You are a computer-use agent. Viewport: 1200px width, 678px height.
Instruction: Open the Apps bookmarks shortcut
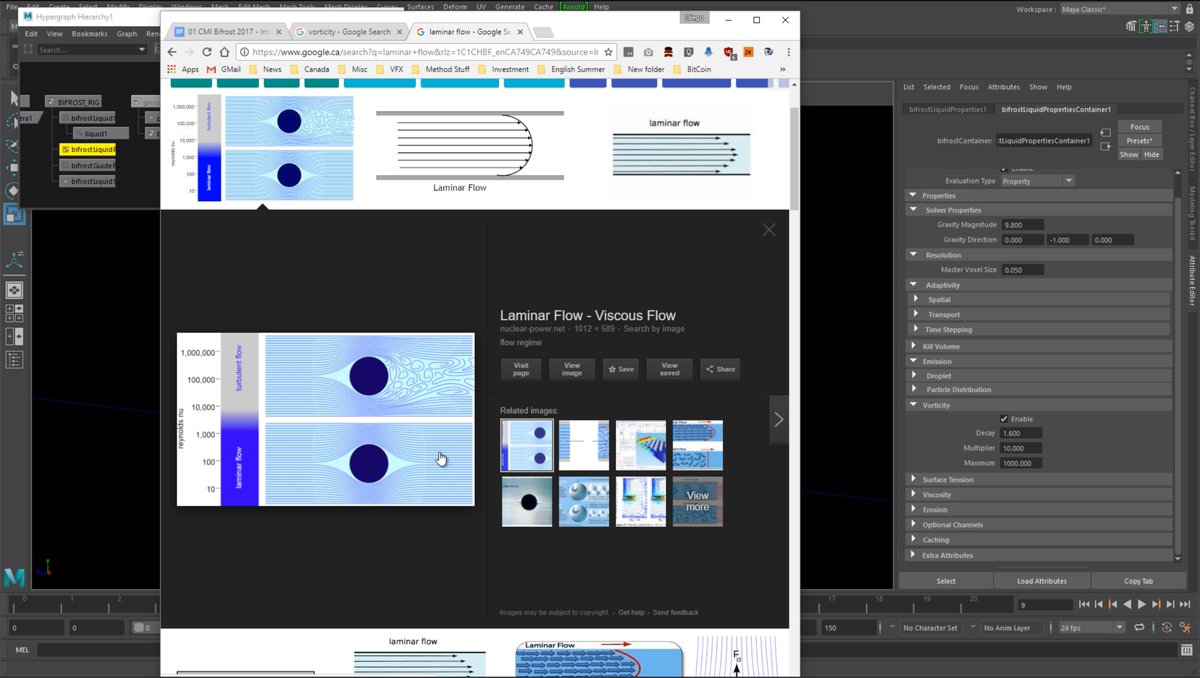point(184,69)
